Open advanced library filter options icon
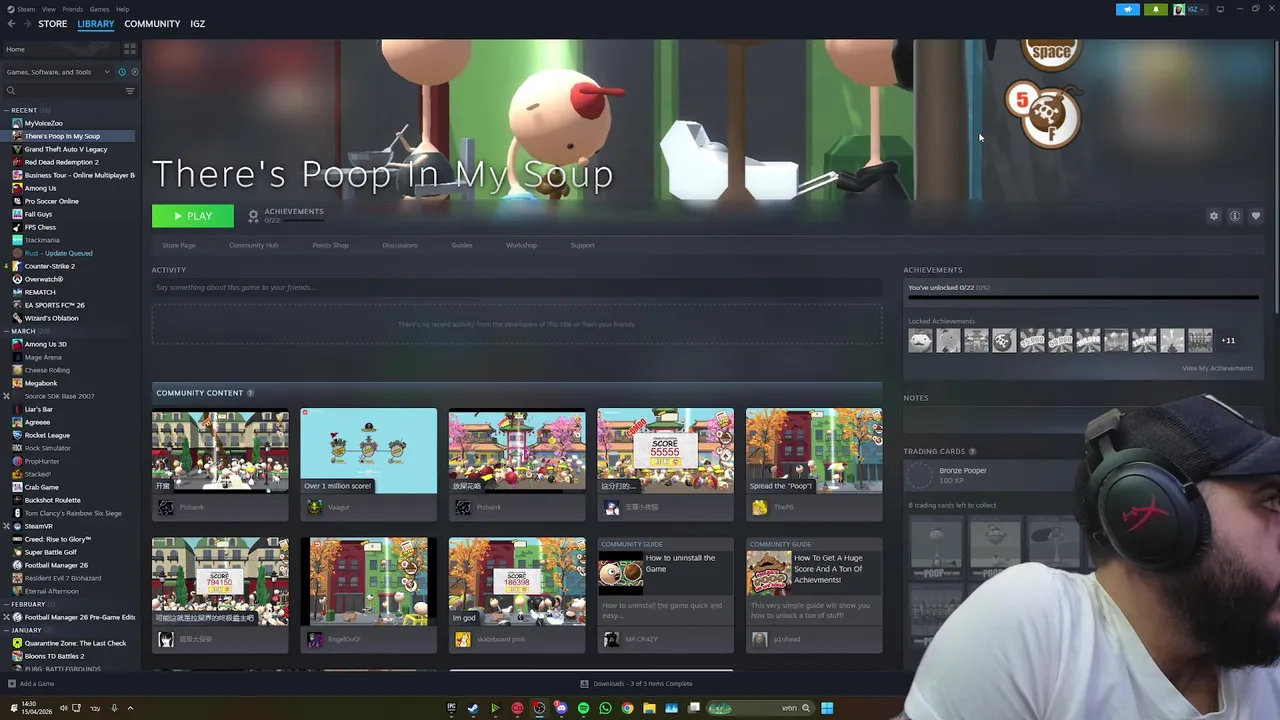1280x720 pixels. coord(129,91)
